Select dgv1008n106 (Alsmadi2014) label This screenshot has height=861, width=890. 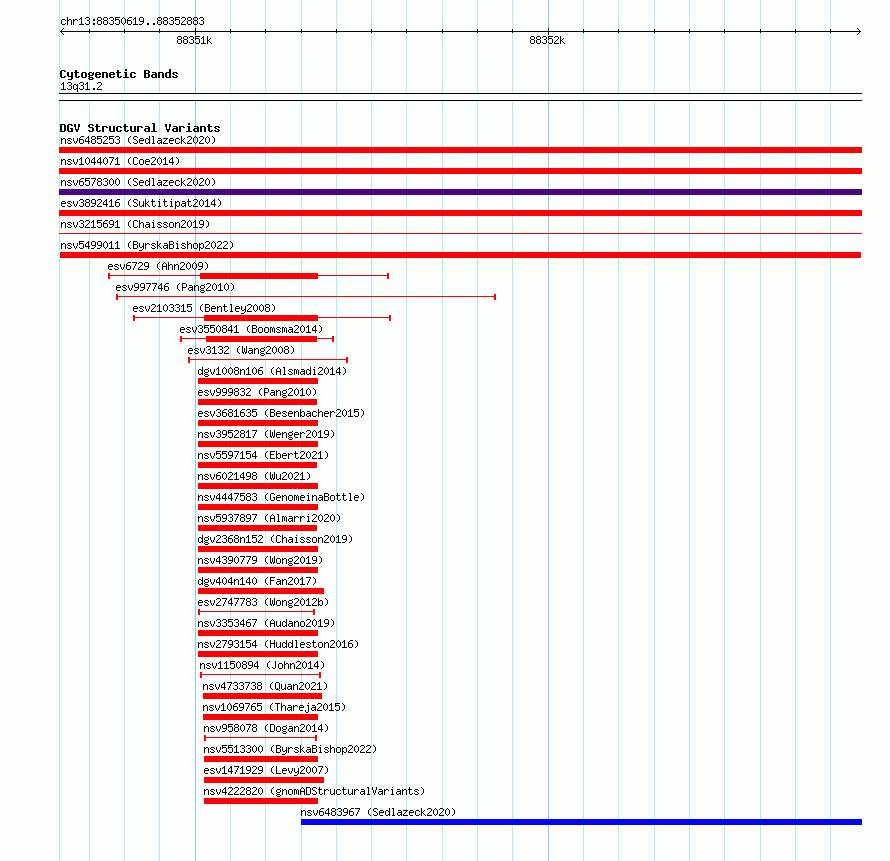(x=272, y=371)
